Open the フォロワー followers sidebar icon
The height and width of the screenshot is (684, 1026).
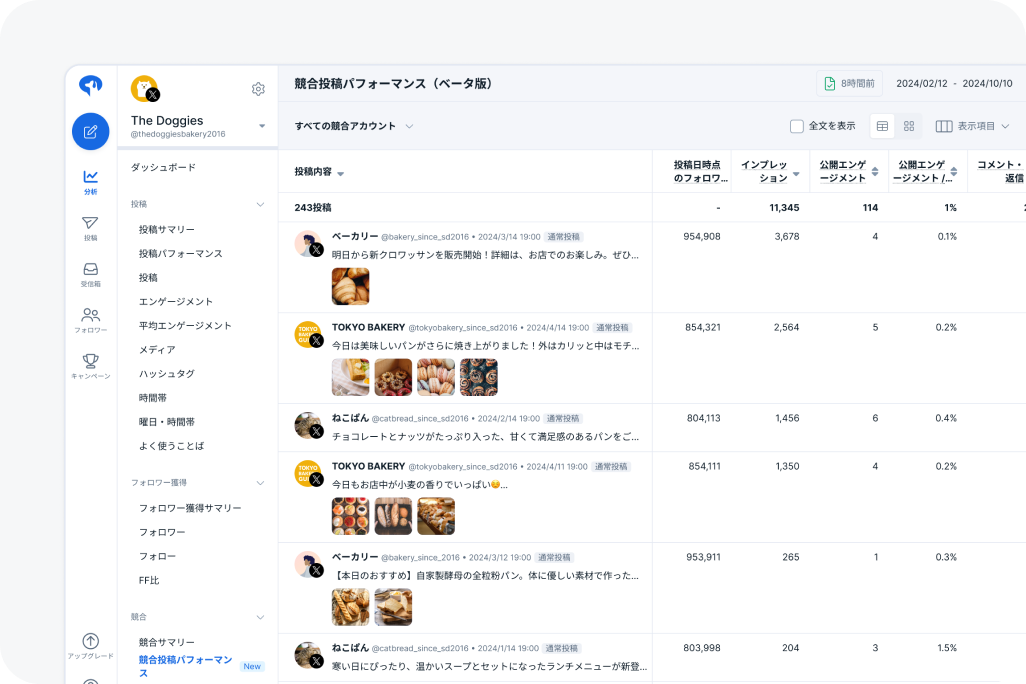tap(90, 319)
